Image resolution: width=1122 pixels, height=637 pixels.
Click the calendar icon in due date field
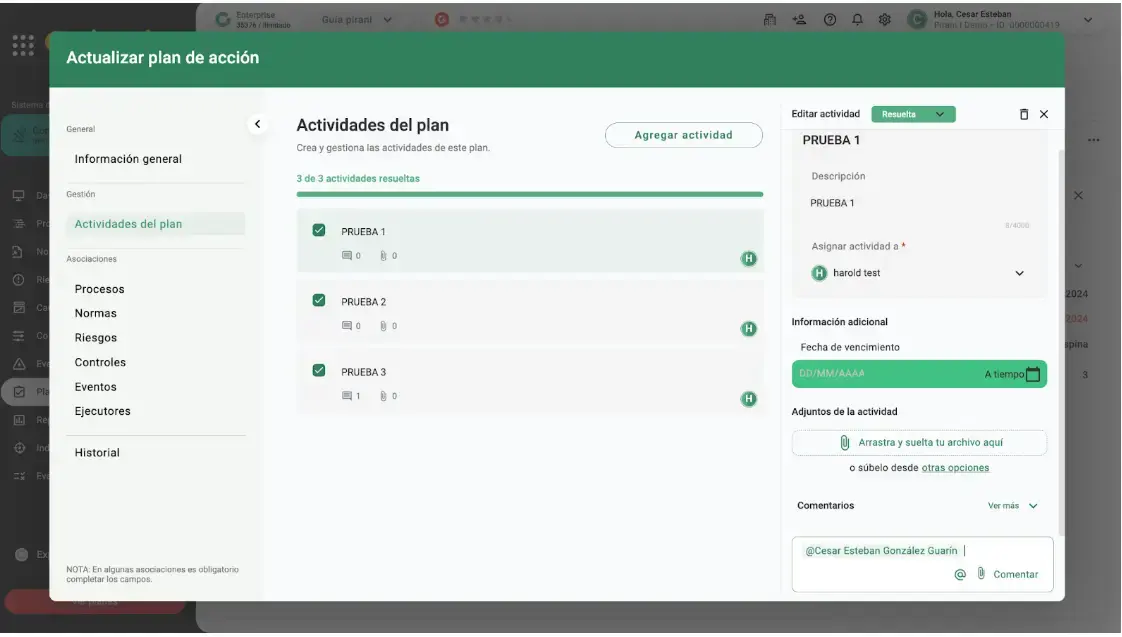click(1033, 374)
